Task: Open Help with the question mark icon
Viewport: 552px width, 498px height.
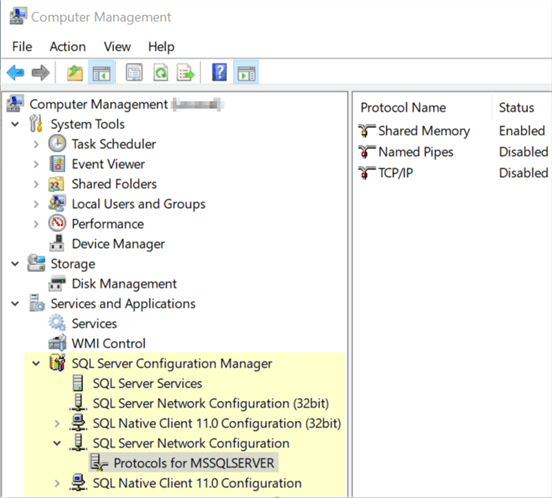Action: point(219,73)
